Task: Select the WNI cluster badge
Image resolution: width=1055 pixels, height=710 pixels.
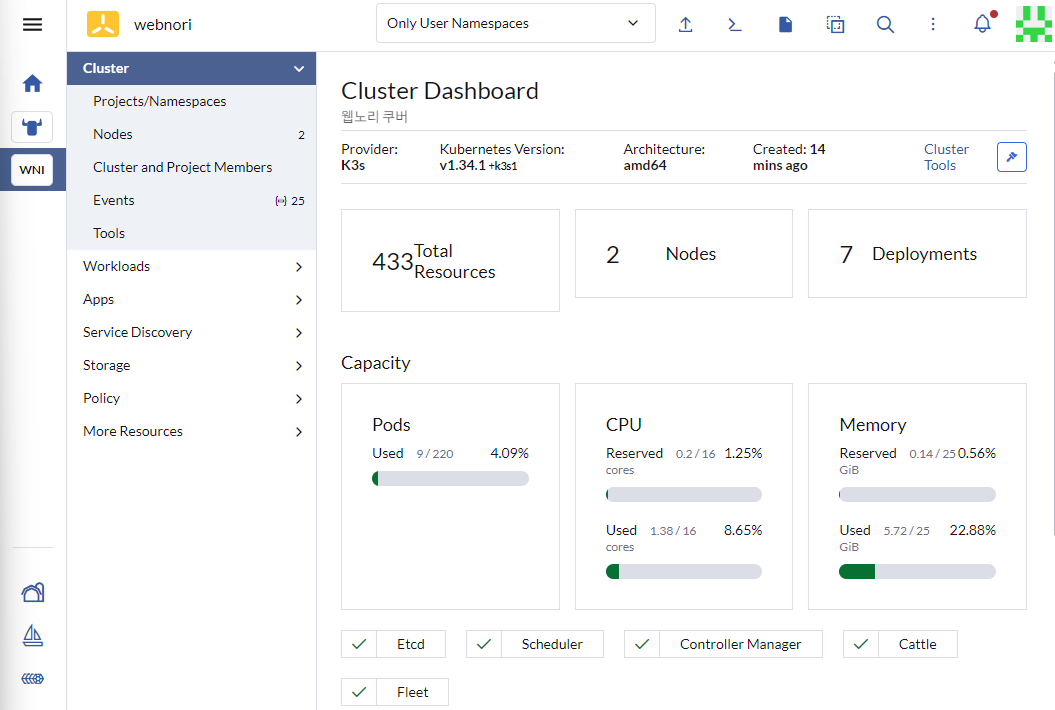Action: [32, 170]
